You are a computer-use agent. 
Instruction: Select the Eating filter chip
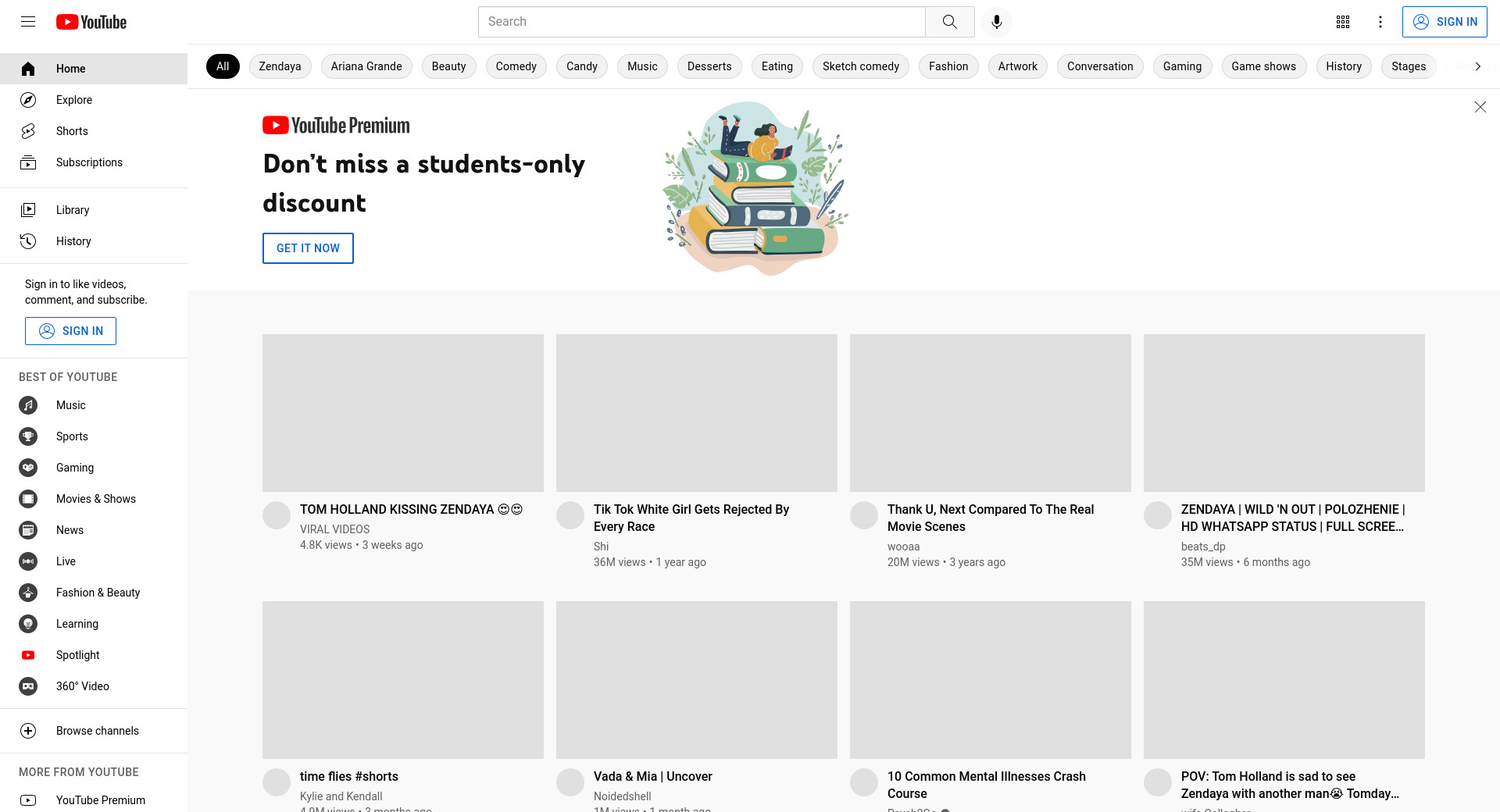tap(777, 66)
